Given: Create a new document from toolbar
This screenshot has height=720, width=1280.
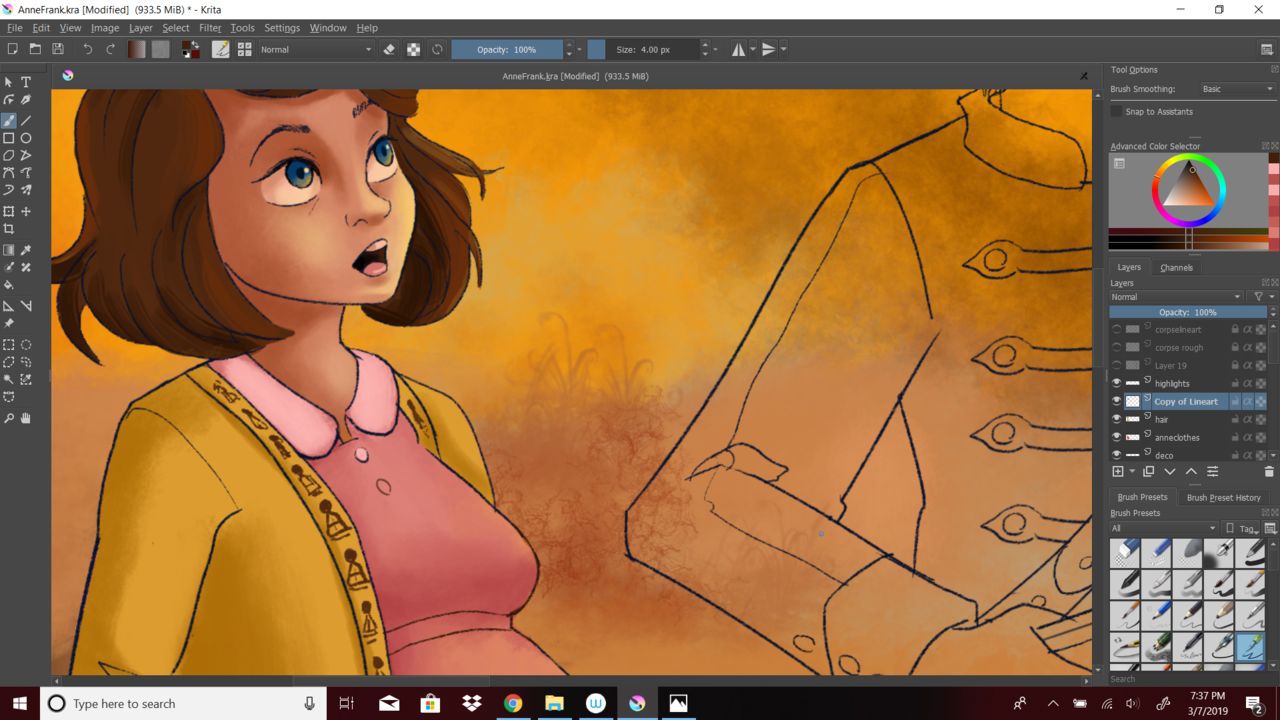Looking at the screenshot, I should [x=13, y=49].
